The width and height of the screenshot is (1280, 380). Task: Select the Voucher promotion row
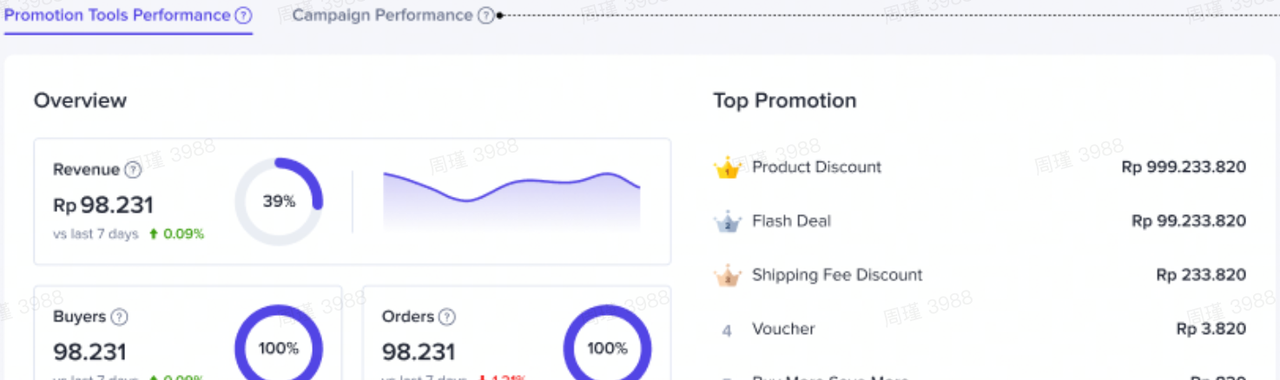(x=980, y=329)
